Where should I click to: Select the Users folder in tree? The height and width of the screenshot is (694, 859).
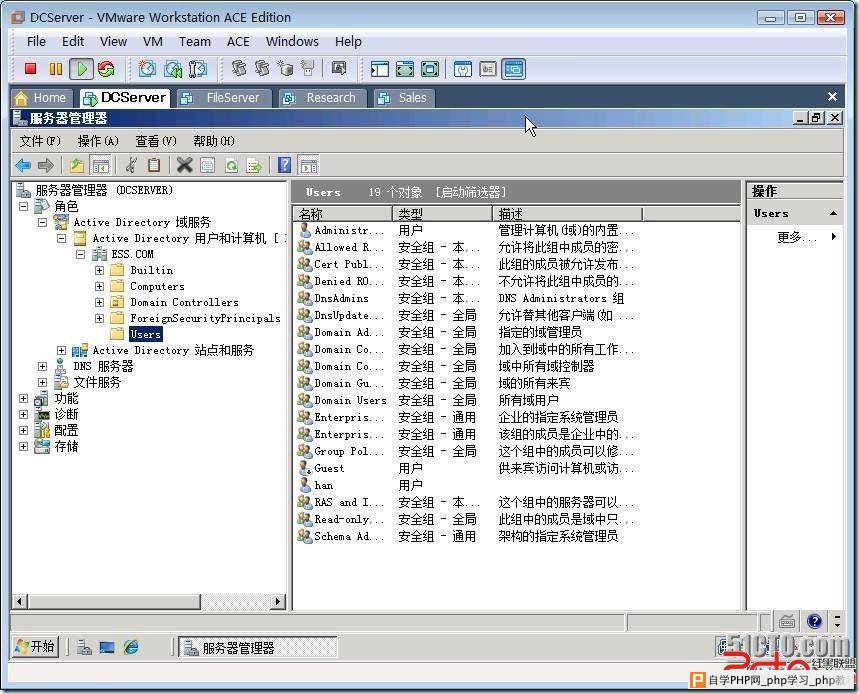(146, 334)
